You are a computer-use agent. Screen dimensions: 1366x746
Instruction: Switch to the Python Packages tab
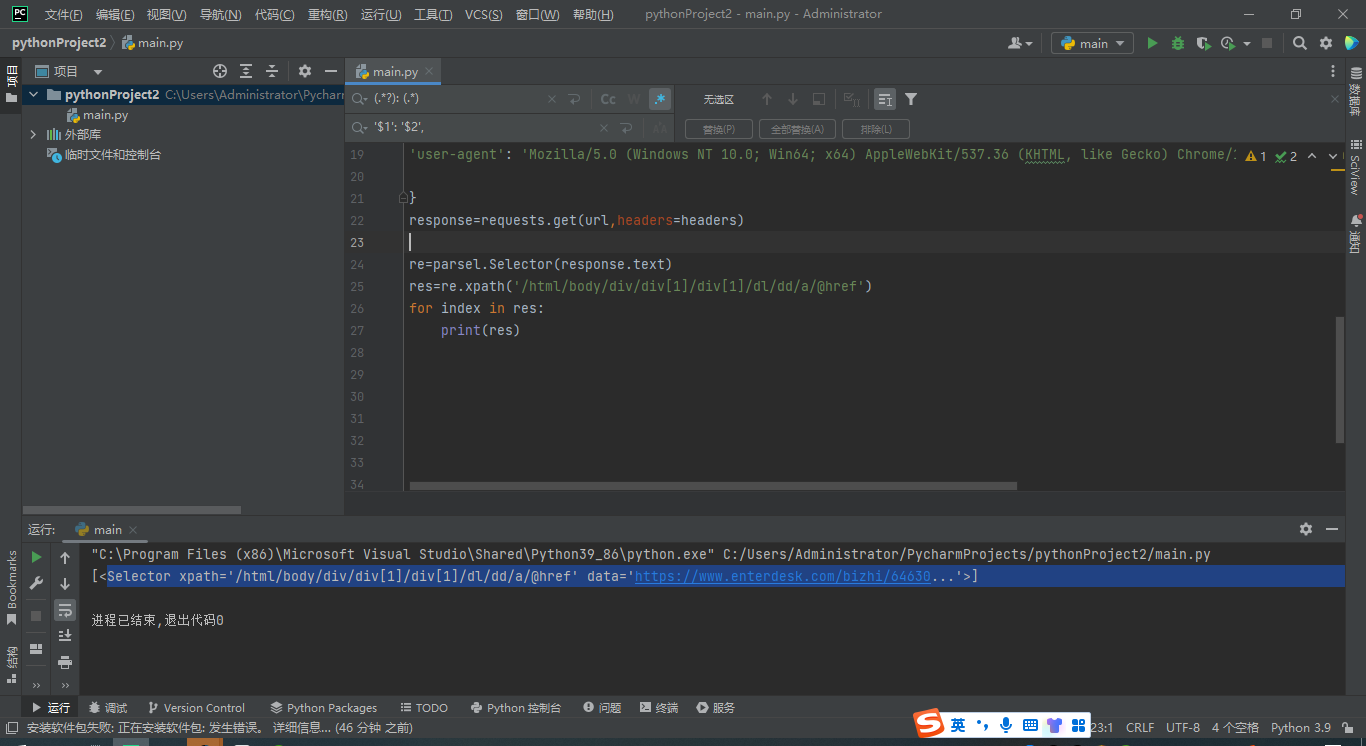323,707
